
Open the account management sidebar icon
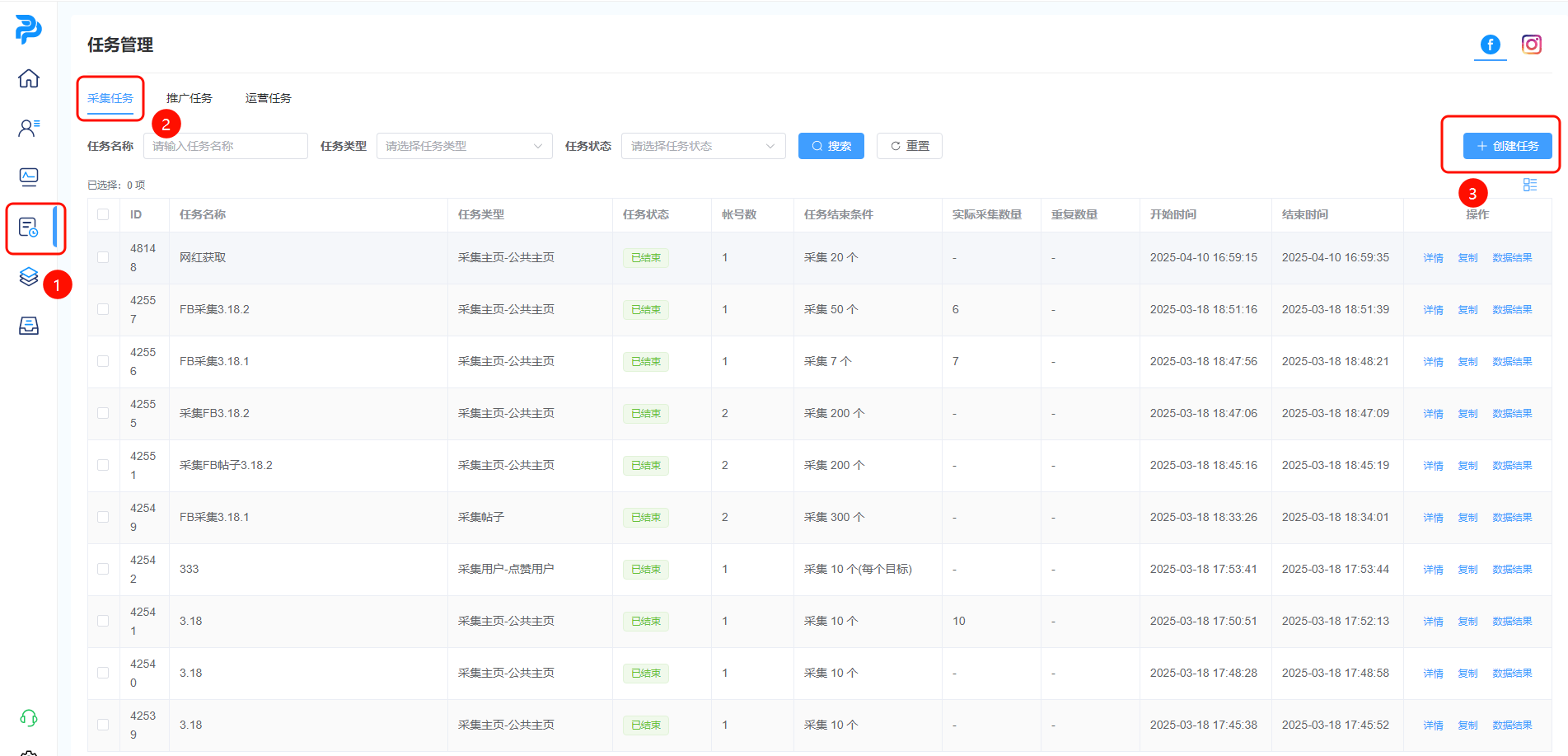point(29,128)
